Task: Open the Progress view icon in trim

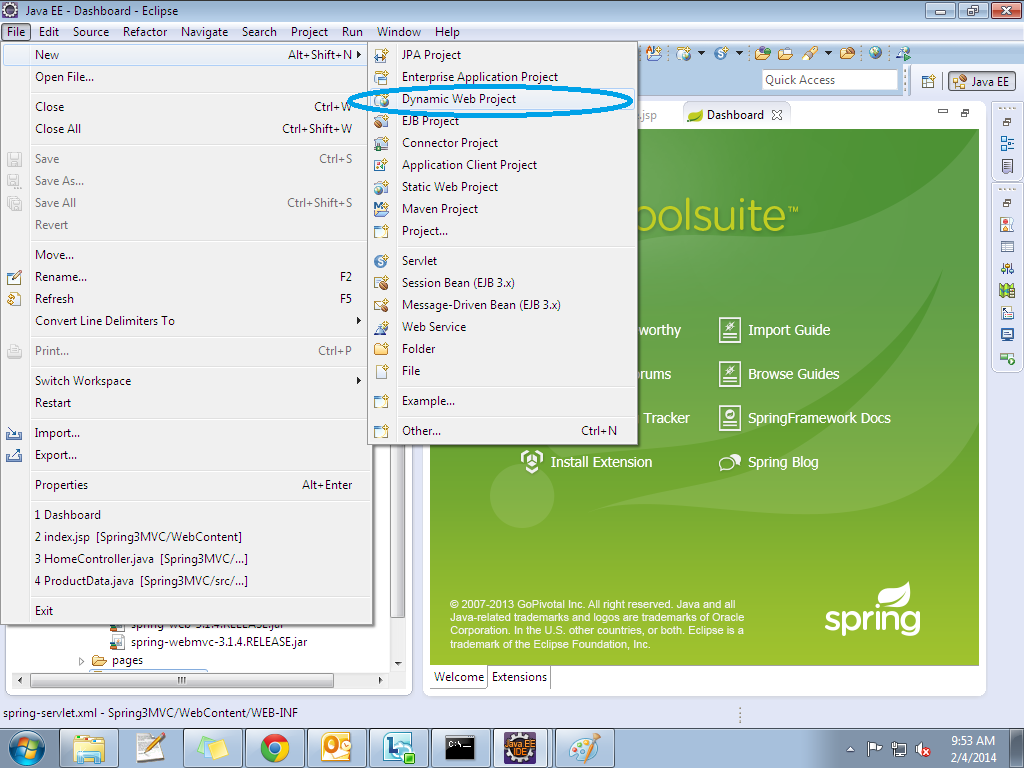Action: point(1007,358)
